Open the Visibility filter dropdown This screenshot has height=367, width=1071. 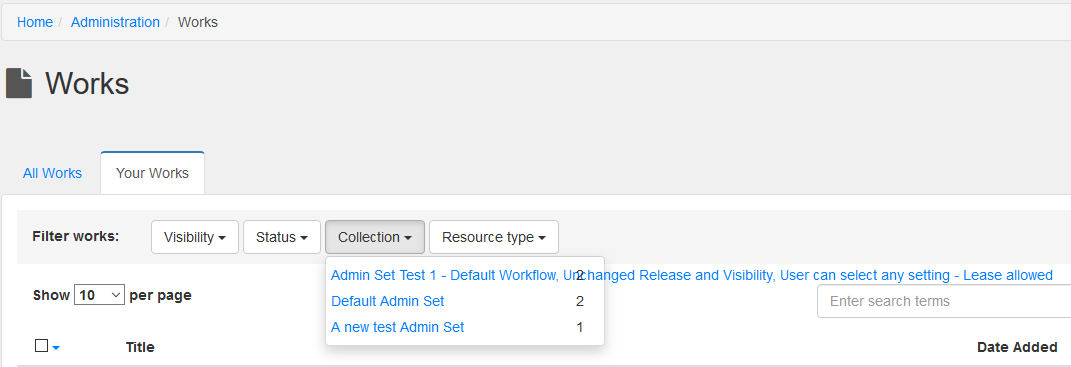(x=195, y=237)
